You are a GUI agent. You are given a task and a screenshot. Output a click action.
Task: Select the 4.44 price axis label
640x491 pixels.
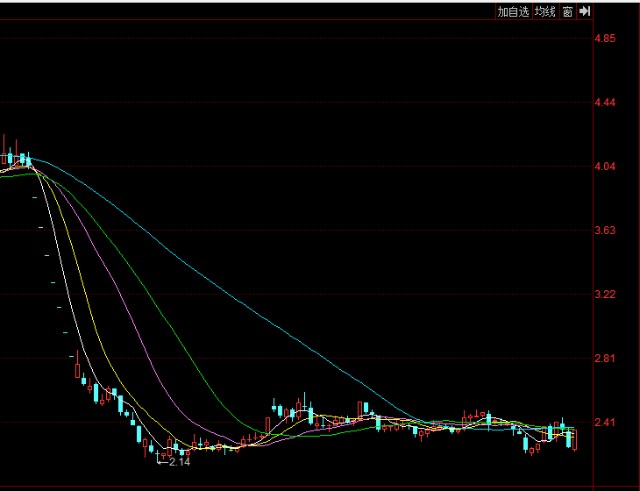click(x=605, y=102)
